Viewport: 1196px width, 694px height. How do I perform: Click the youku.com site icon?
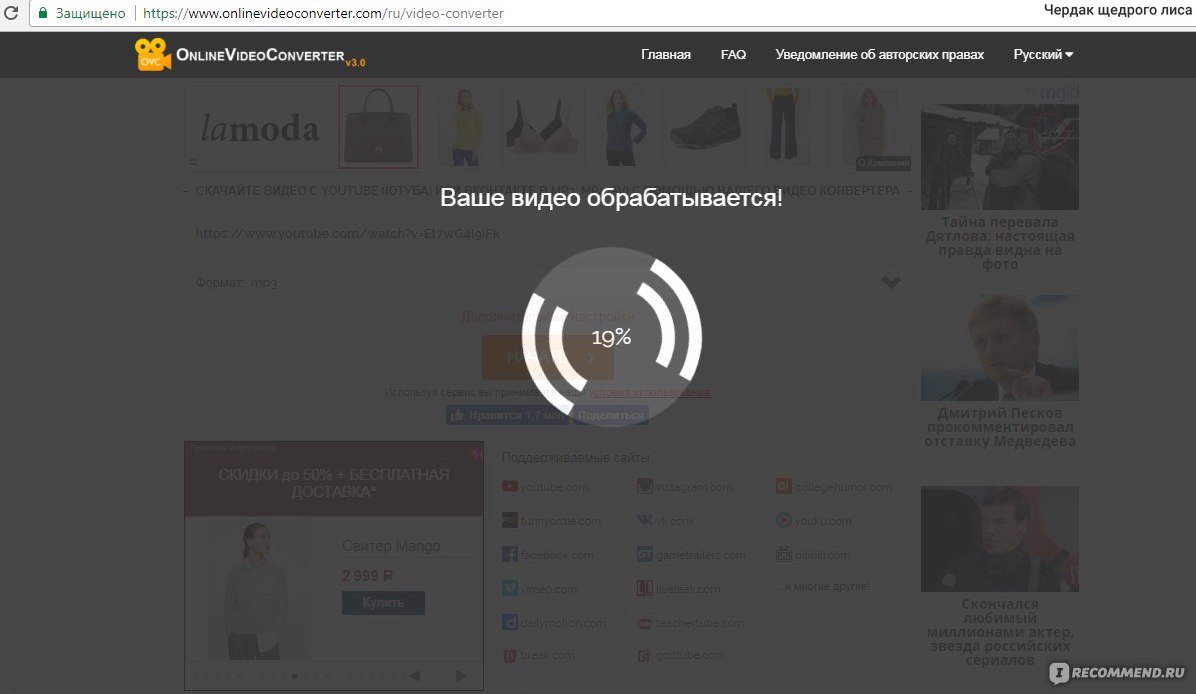[783, 521]
